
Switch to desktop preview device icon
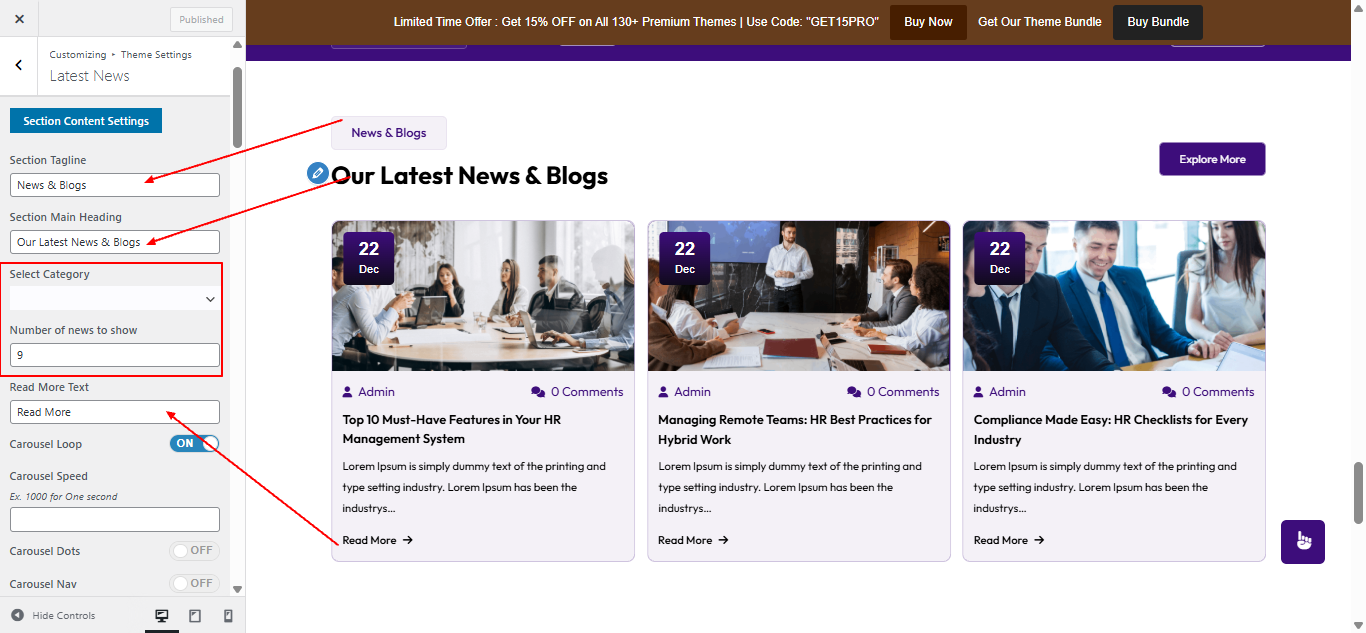(162, 616)
